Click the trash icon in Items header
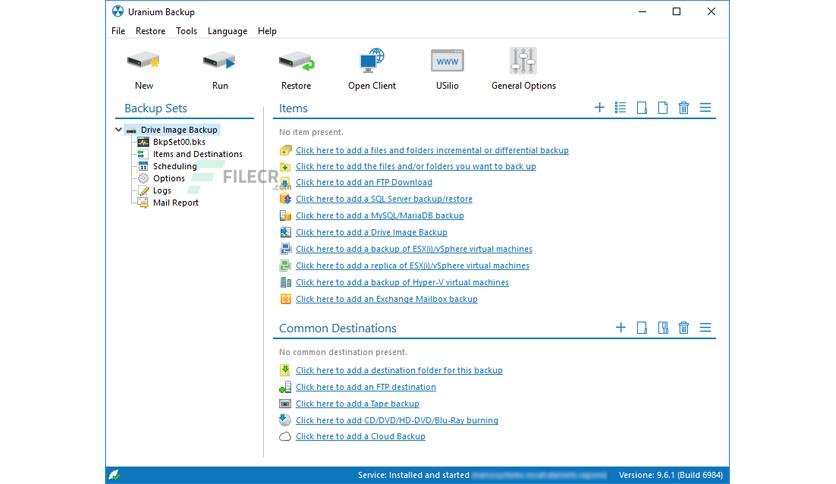This screenshot has height=484, width=836. [x=684, y=108]
